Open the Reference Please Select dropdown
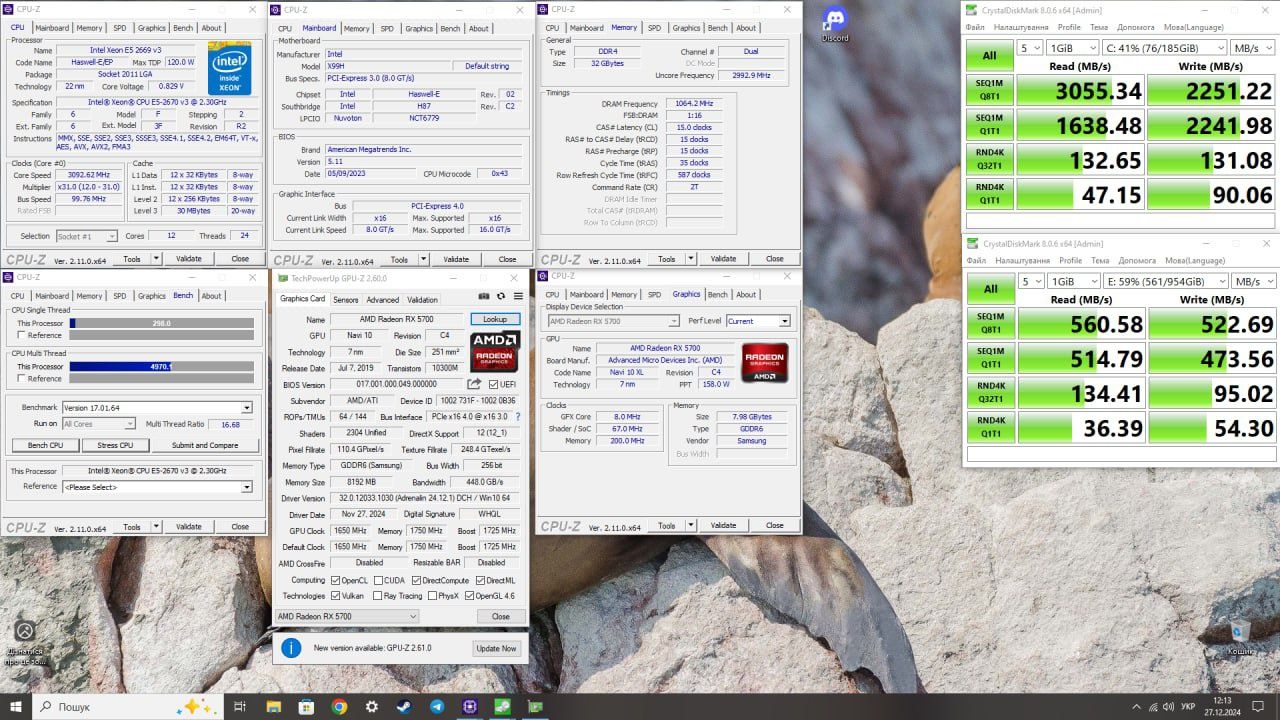The height and width of the screenshot is (720, 1280). click(x=157, y=487)
